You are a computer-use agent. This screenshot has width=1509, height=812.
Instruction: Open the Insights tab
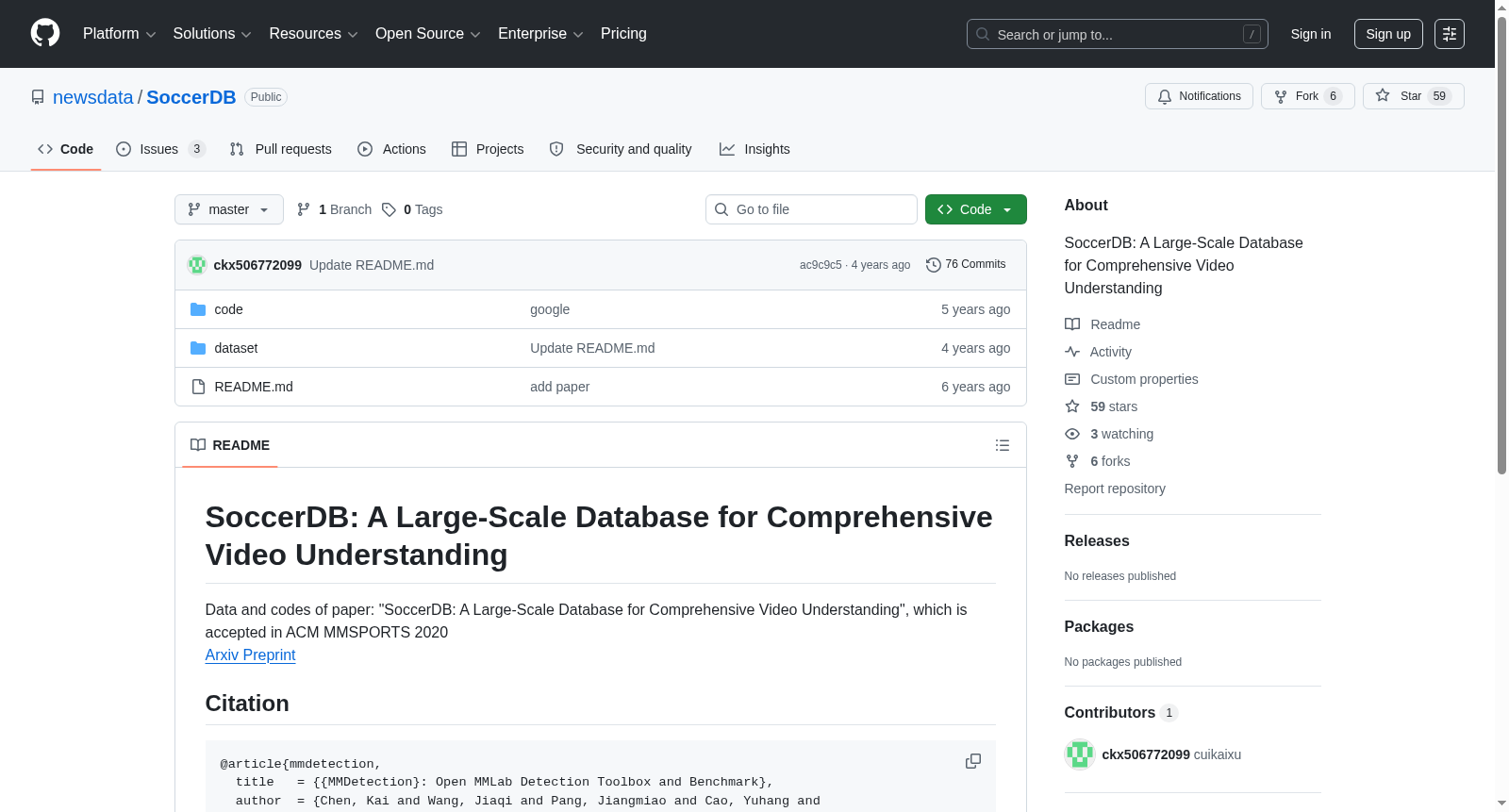[754, 149]
